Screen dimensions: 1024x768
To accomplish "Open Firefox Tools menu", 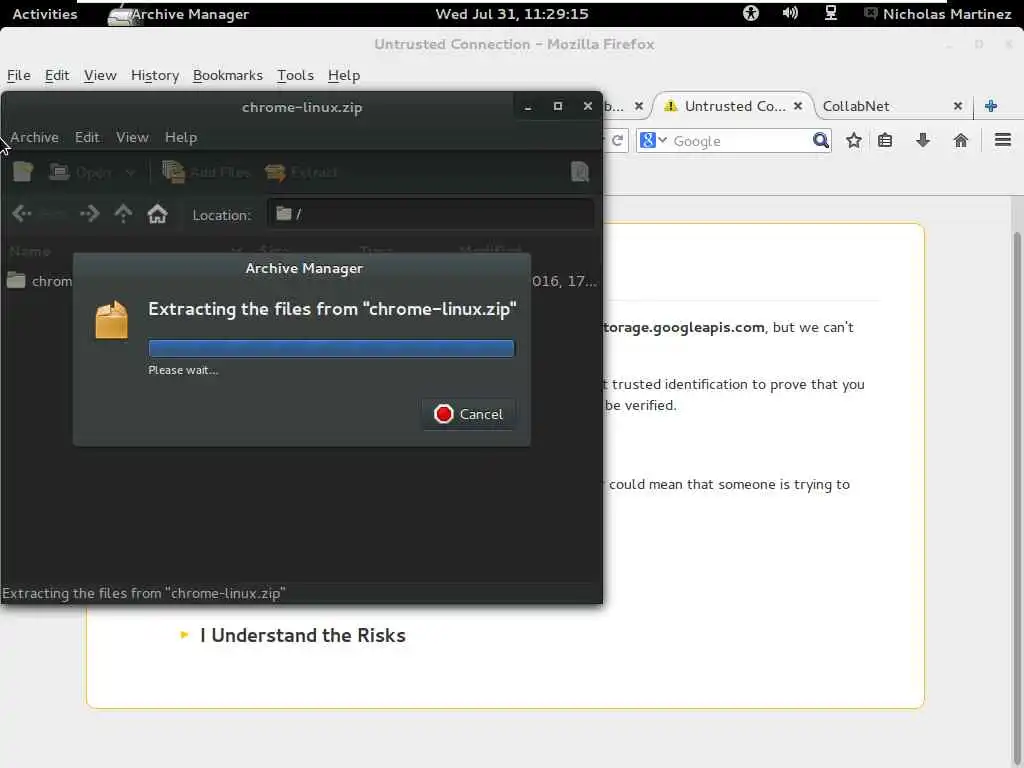I will tap(295, 75).
